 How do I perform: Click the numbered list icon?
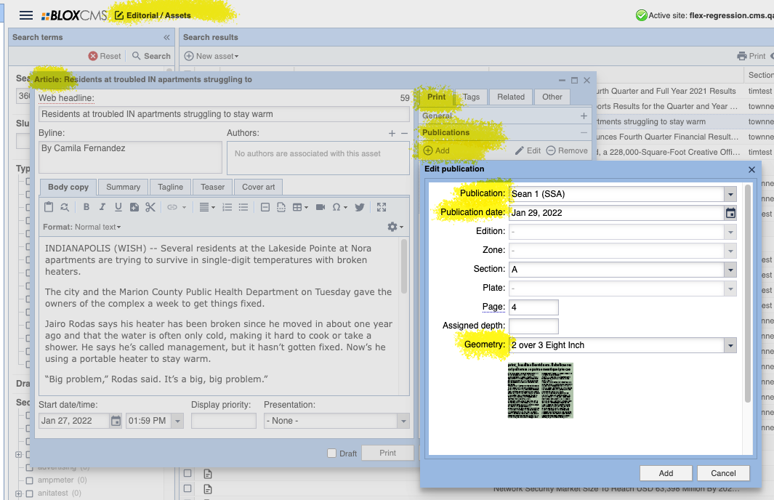click(227, 207)
